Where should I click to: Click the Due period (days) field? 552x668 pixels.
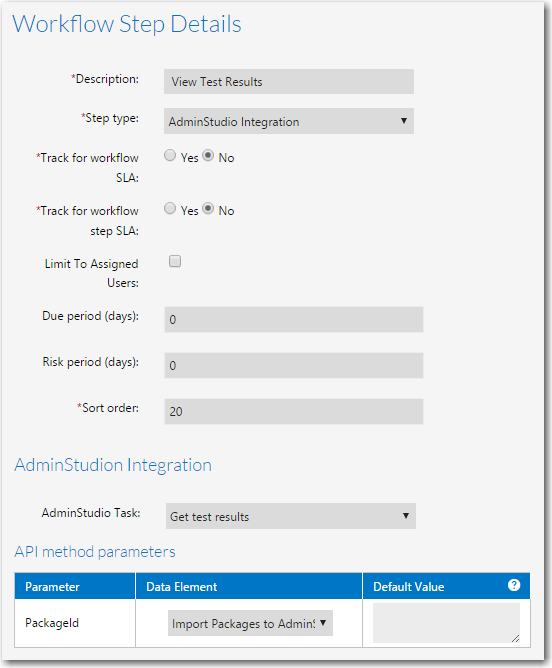pos(293,319)
